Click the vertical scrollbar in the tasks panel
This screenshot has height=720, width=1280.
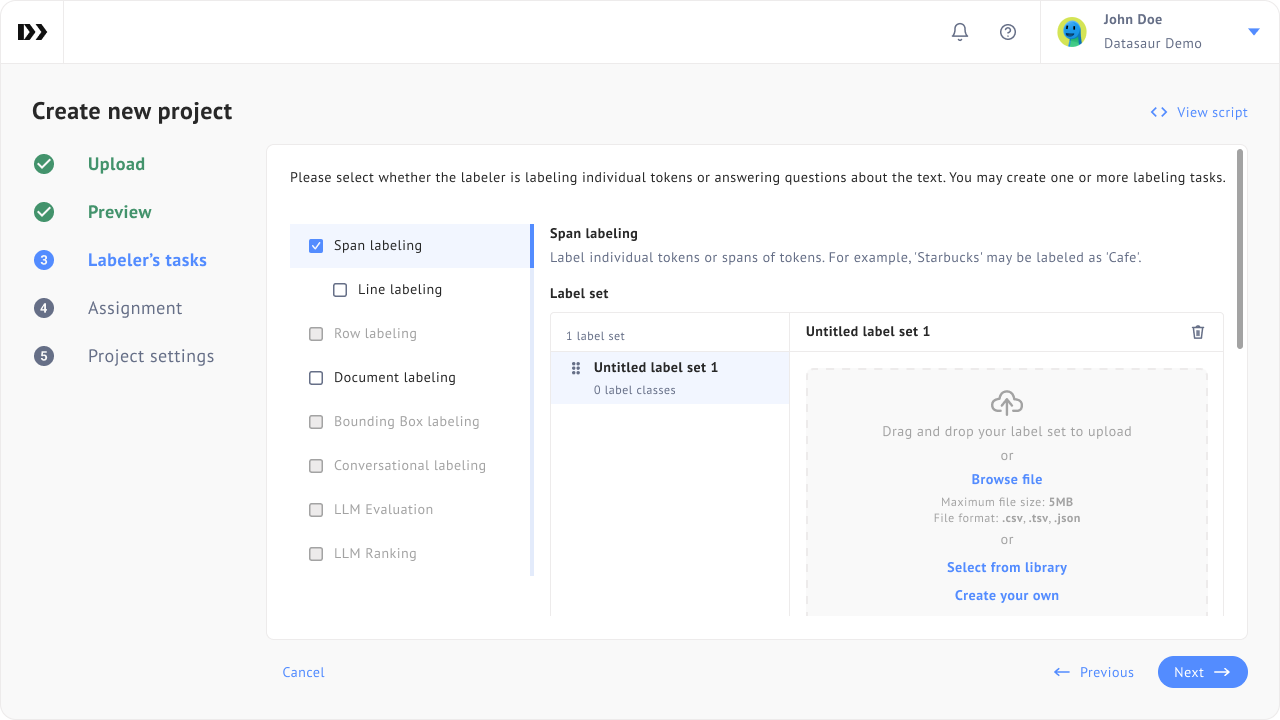[x=1240, y=250]
